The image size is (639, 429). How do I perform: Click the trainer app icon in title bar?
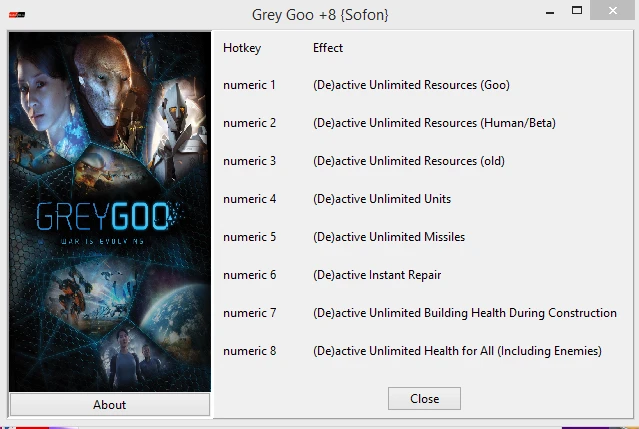pyautogui.click(x=17, y=15)
